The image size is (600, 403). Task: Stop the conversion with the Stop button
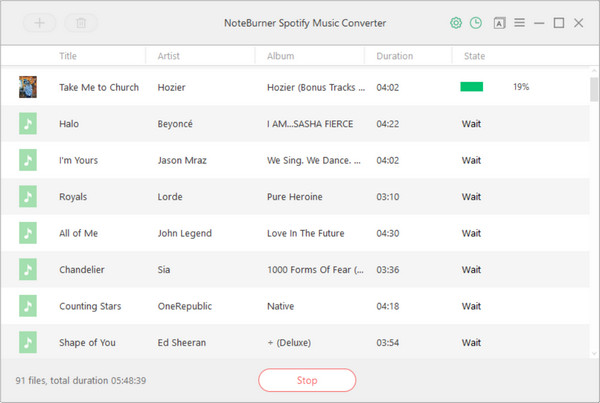point(307,380)
